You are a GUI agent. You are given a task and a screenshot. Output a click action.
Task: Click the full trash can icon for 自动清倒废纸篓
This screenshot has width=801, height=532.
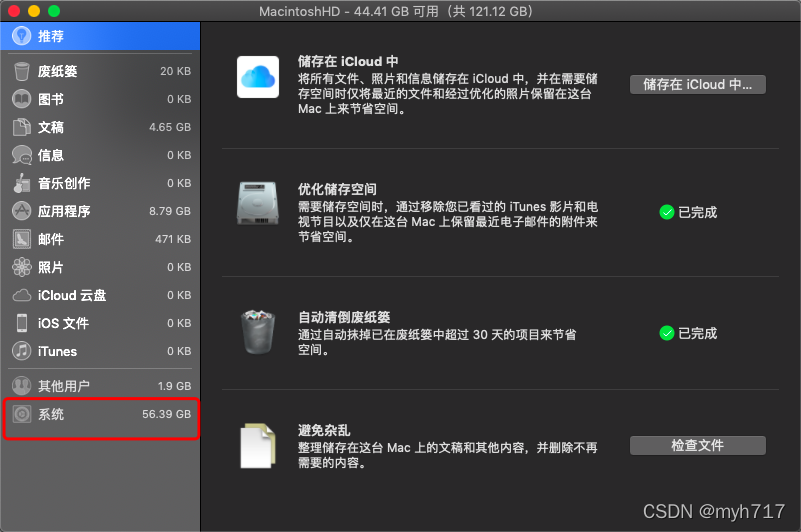258,332
